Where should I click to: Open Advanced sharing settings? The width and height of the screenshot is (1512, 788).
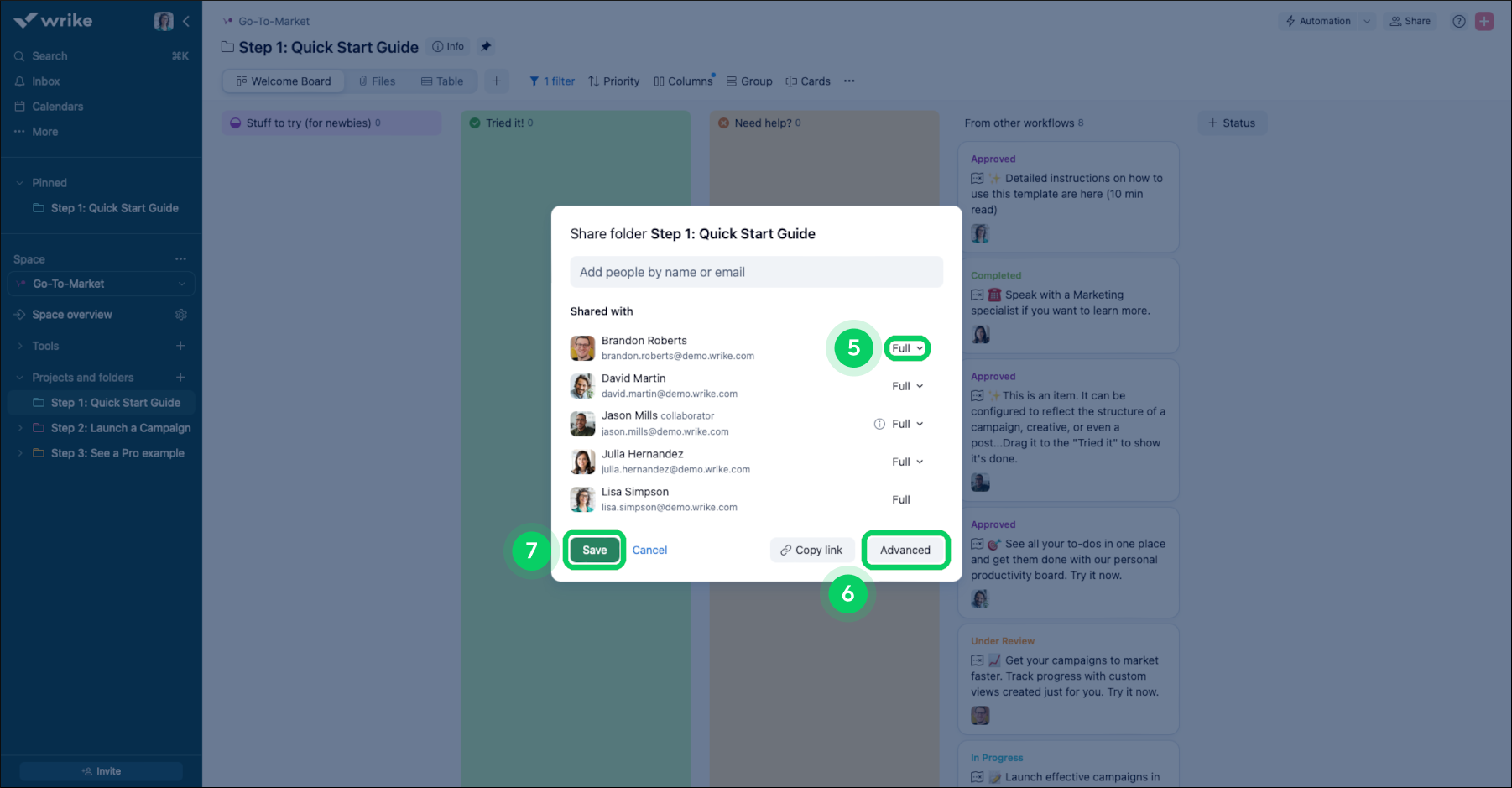coord(905,550)
